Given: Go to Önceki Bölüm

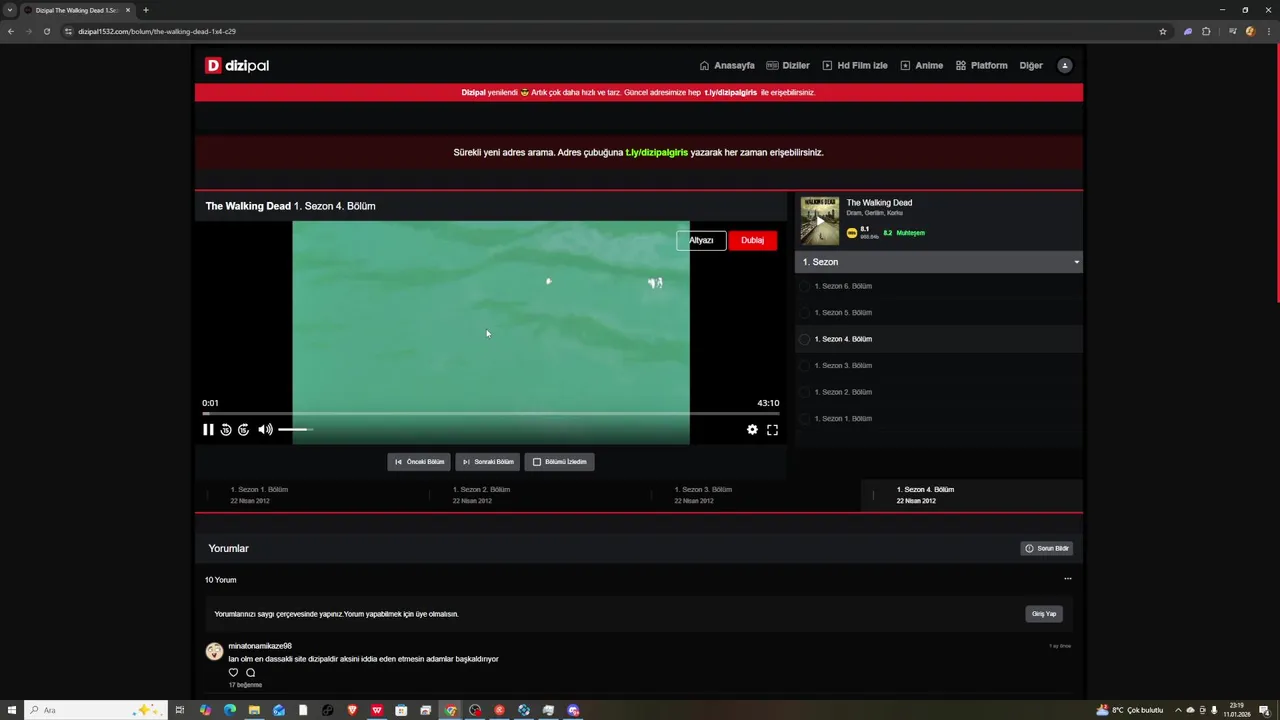Looking at the screenshot, I should tap(419, 462).
